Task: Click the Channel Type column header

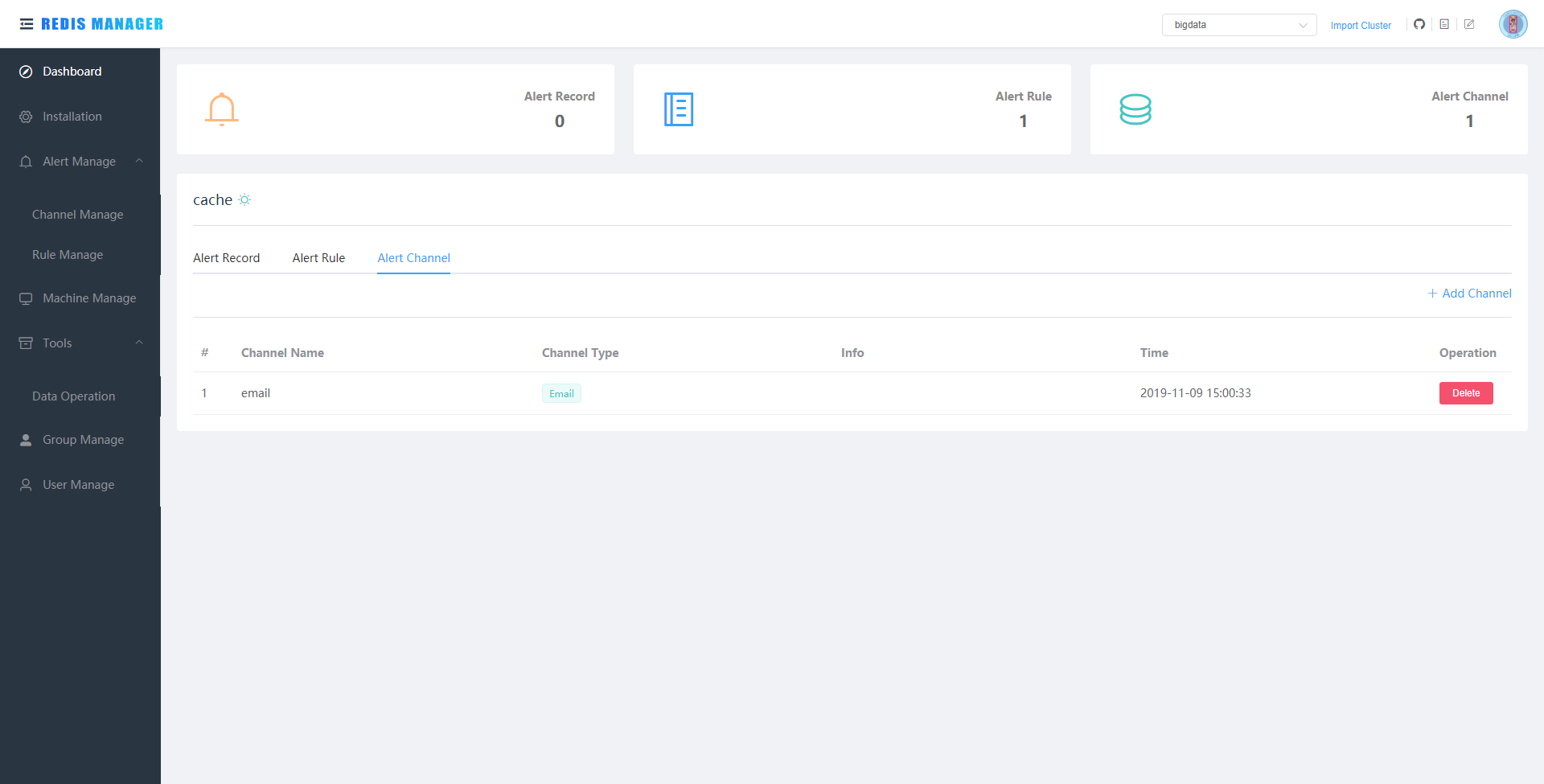Action: click(581, 353)
